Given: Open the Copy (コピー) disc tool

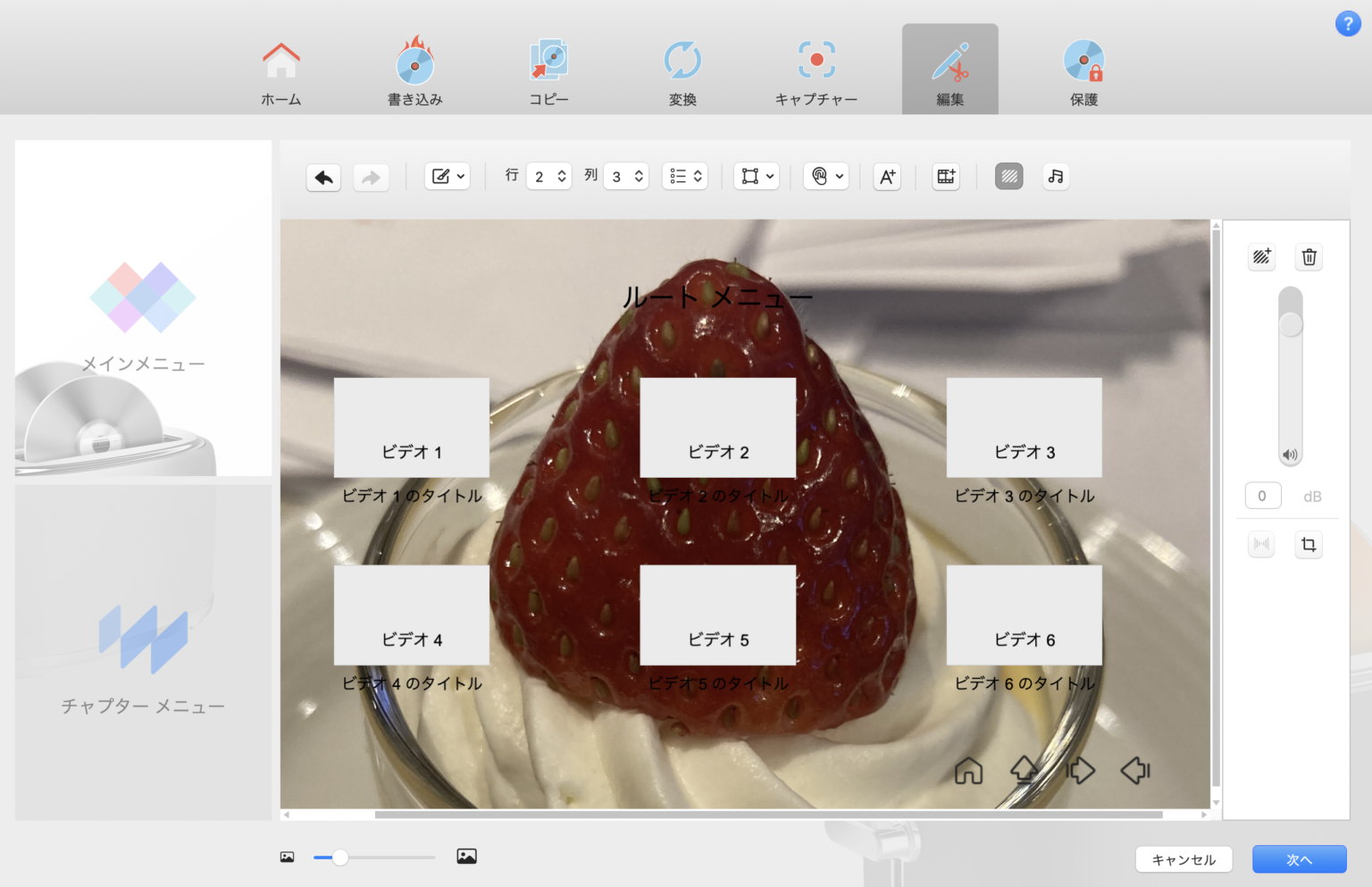Looking at the screenshot, I should pyautogui.click(x=548, y=69).
